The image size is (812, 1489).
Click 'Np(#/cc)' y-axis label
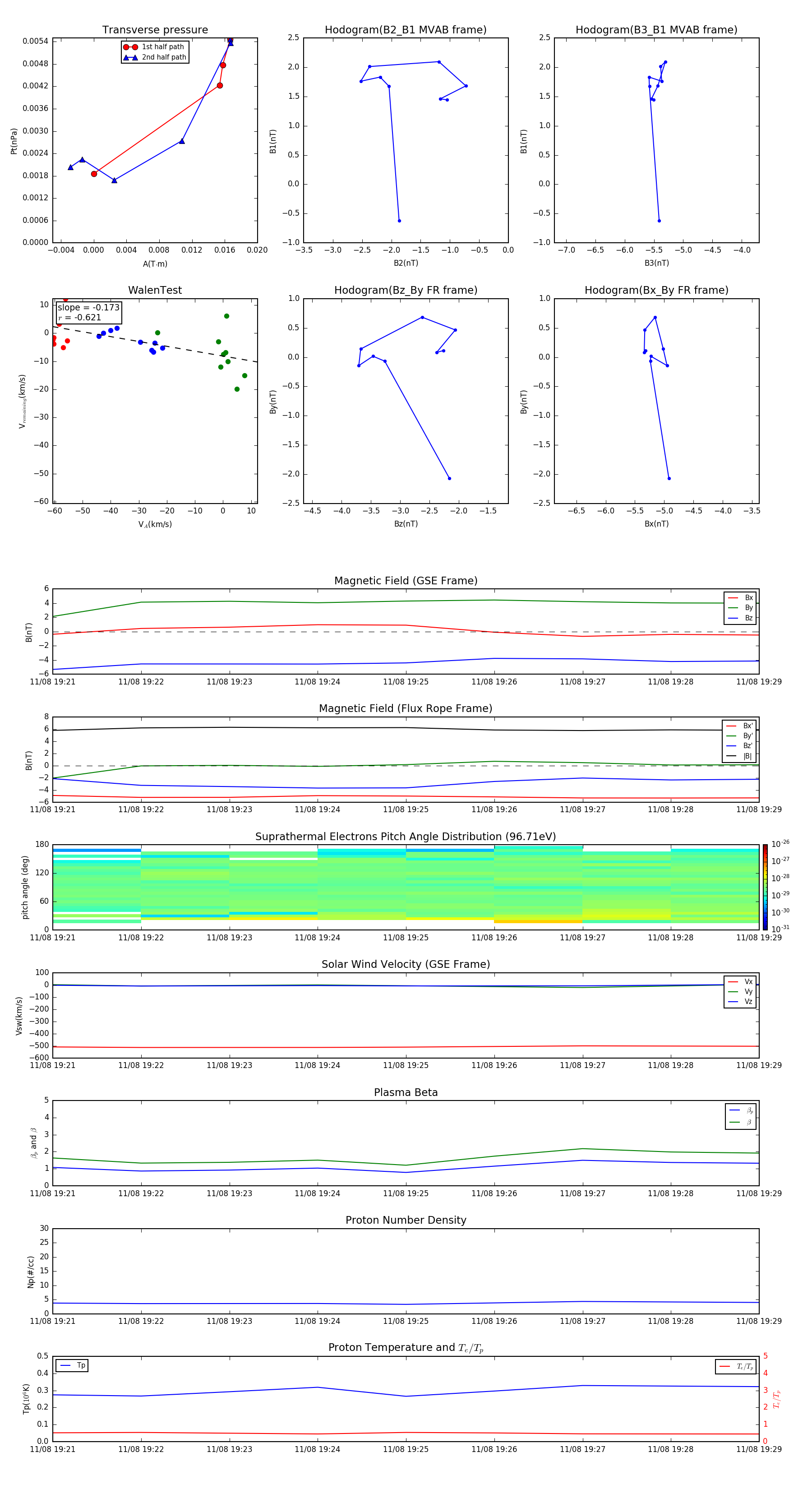point(31,1272)
